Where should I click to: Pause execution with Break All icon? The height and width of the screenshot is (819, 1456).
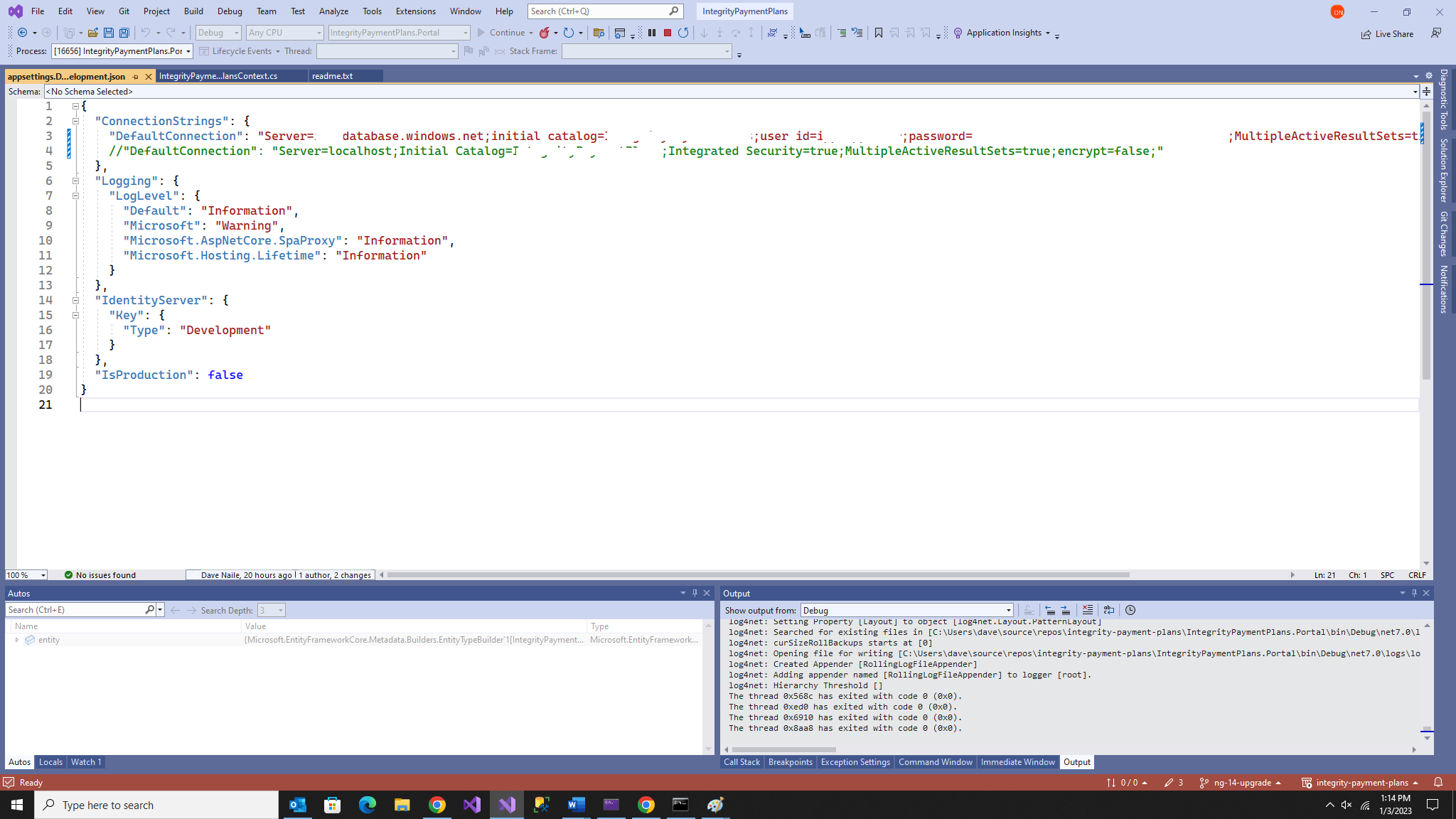[651, 33]
